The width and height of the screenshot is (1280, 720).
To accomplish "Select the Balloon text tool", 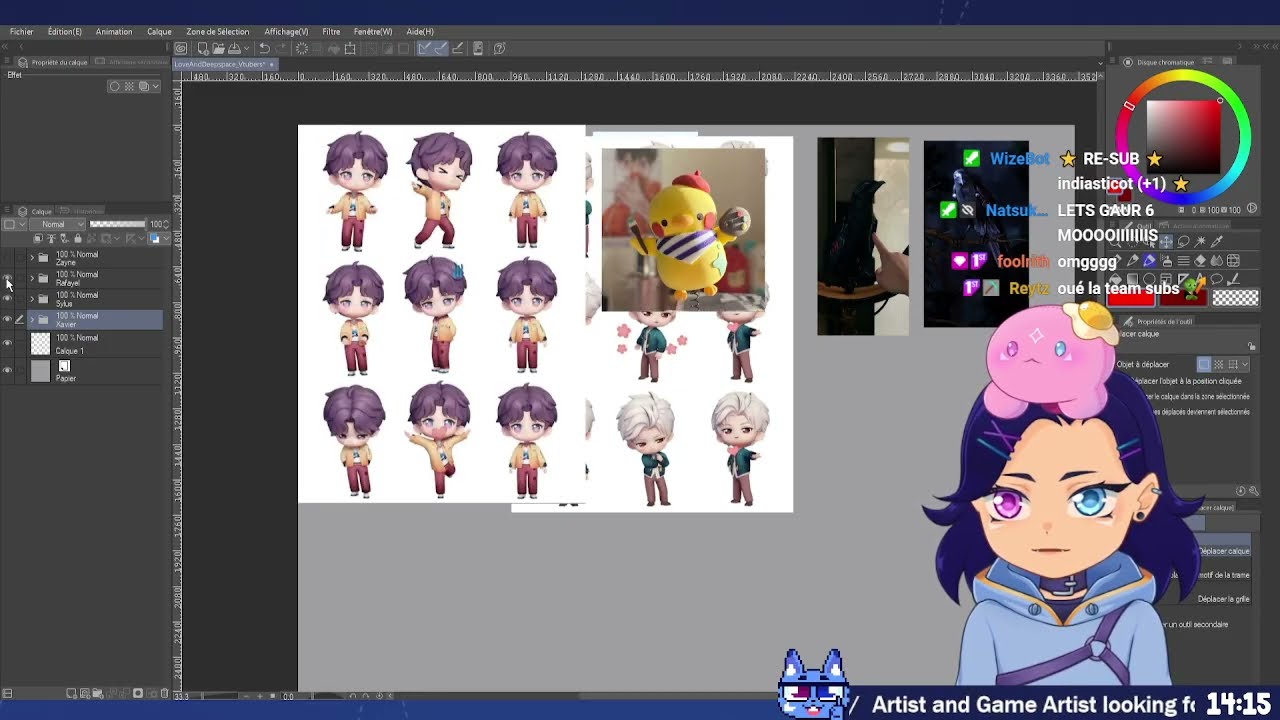I will [1216, 279].
